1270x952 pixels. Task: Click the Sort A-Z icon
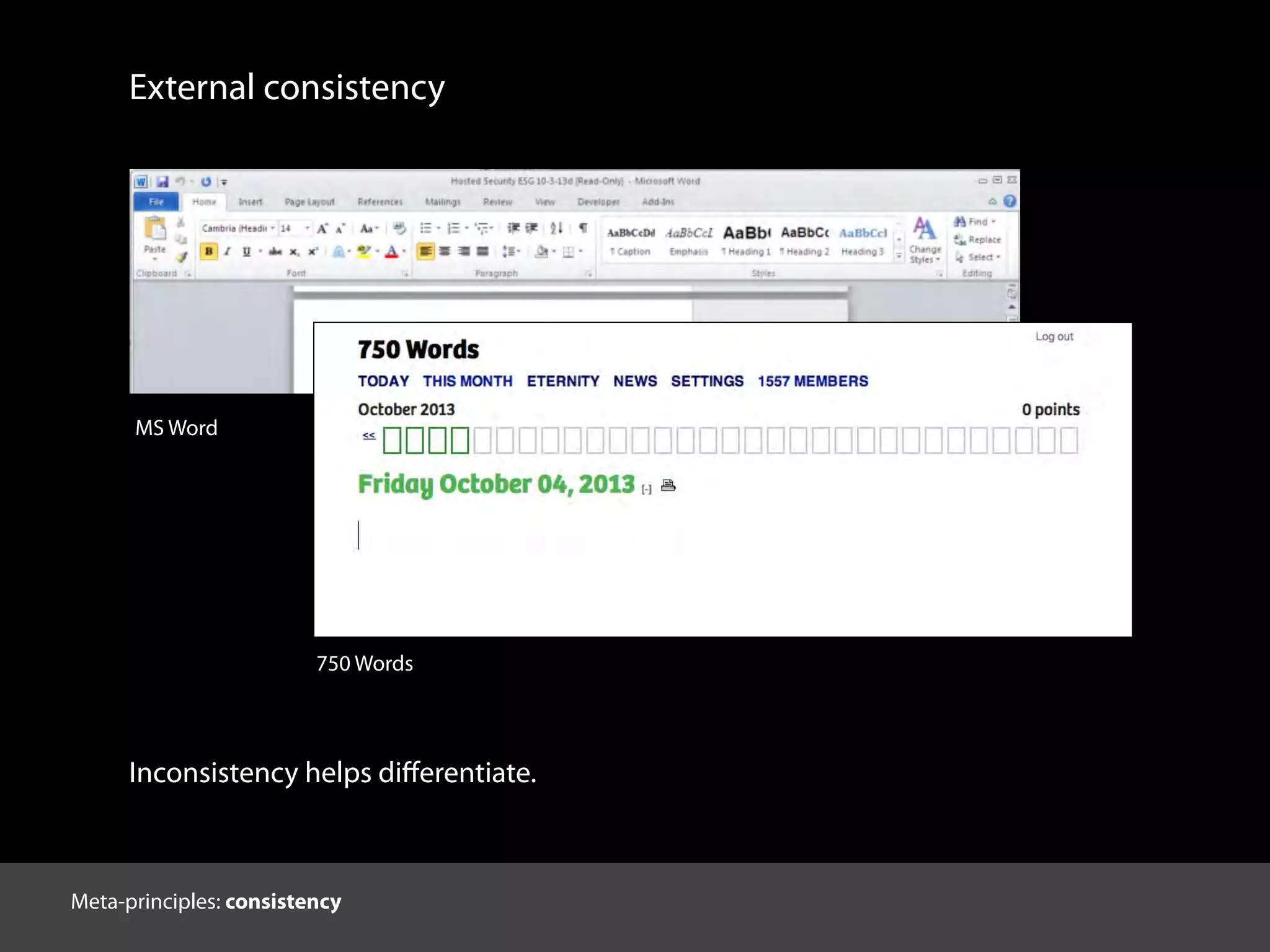coord(556,228)
